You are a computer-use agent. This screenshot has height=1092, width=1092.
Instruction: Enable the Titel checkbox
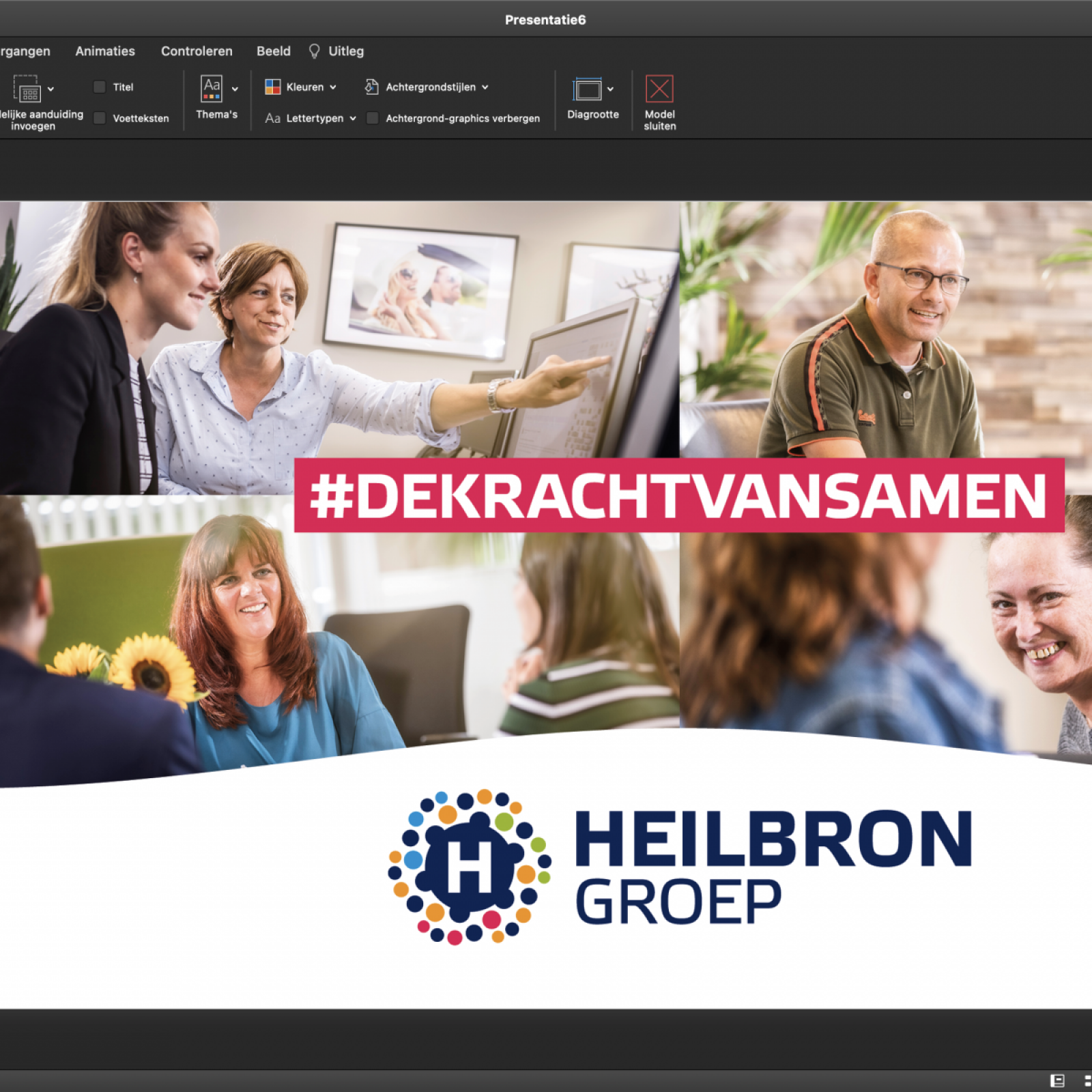point(100,87)
